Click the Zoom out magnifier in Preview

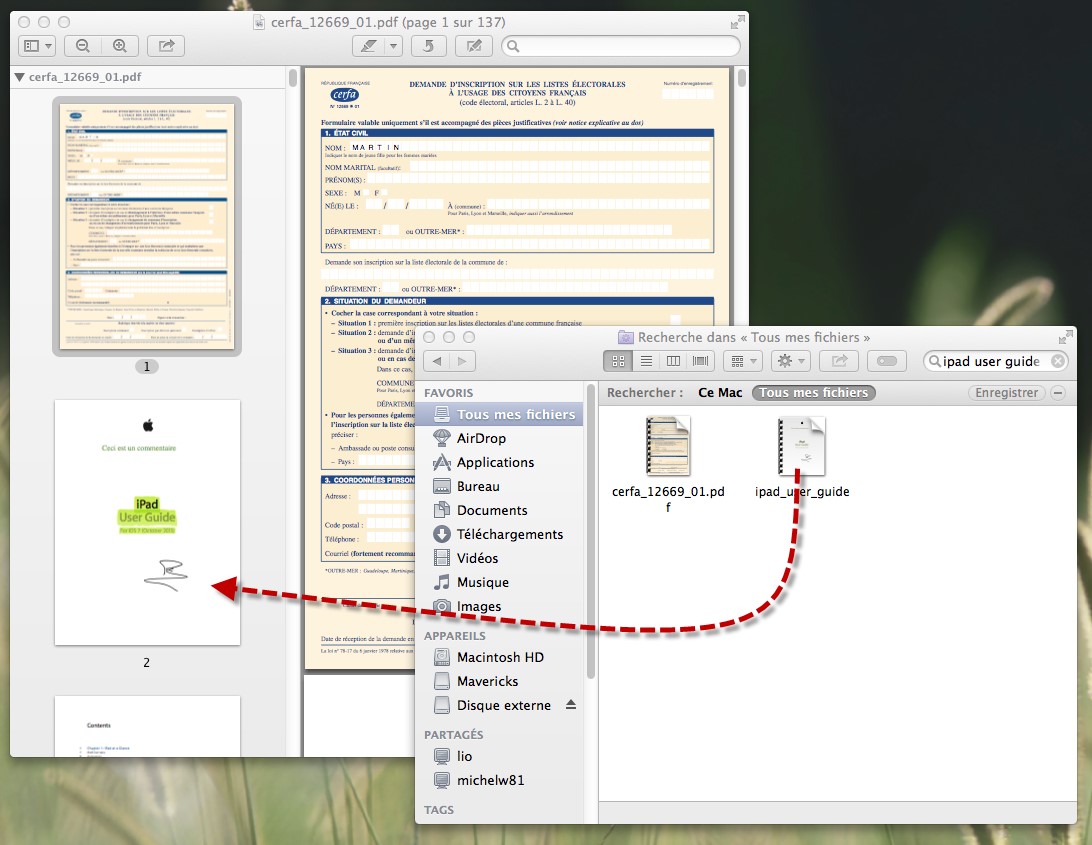pyautogui.click(x=83, y=45)
